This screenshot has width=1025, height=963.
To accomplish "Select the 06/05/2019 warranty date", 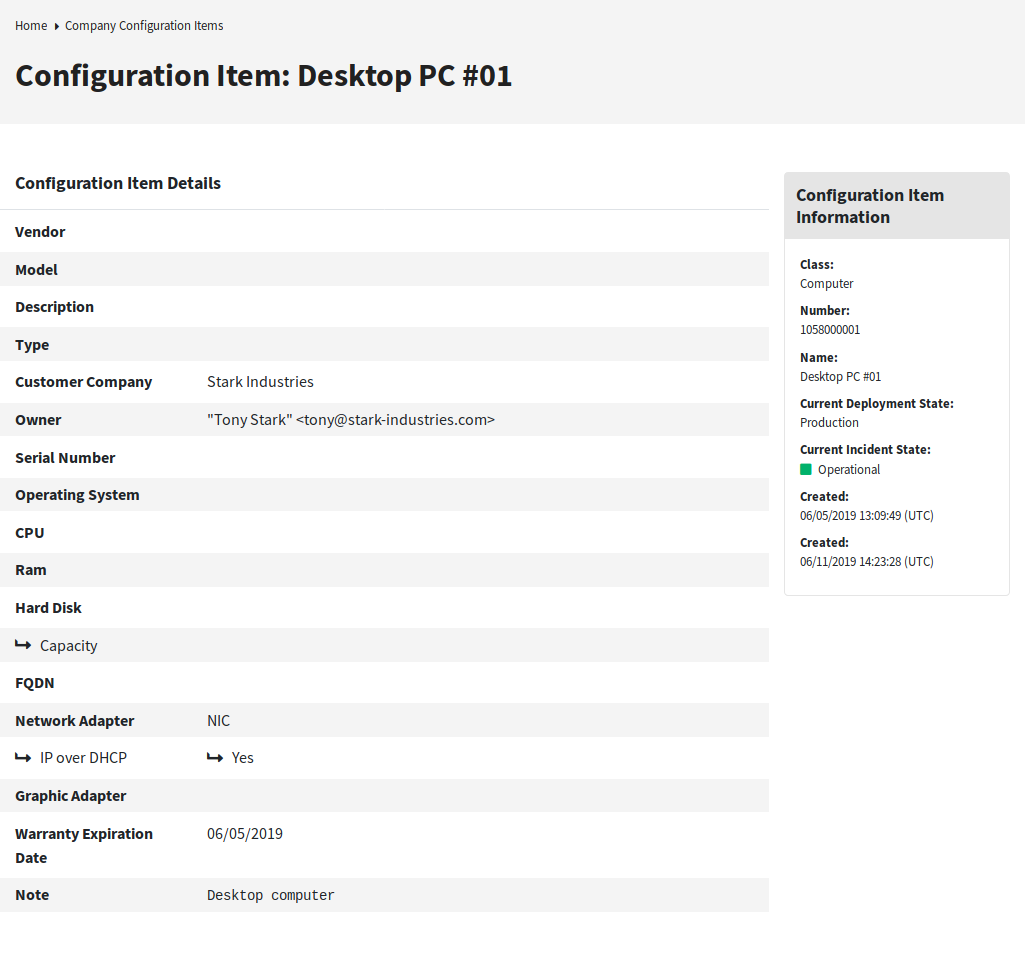I will 245,834.
